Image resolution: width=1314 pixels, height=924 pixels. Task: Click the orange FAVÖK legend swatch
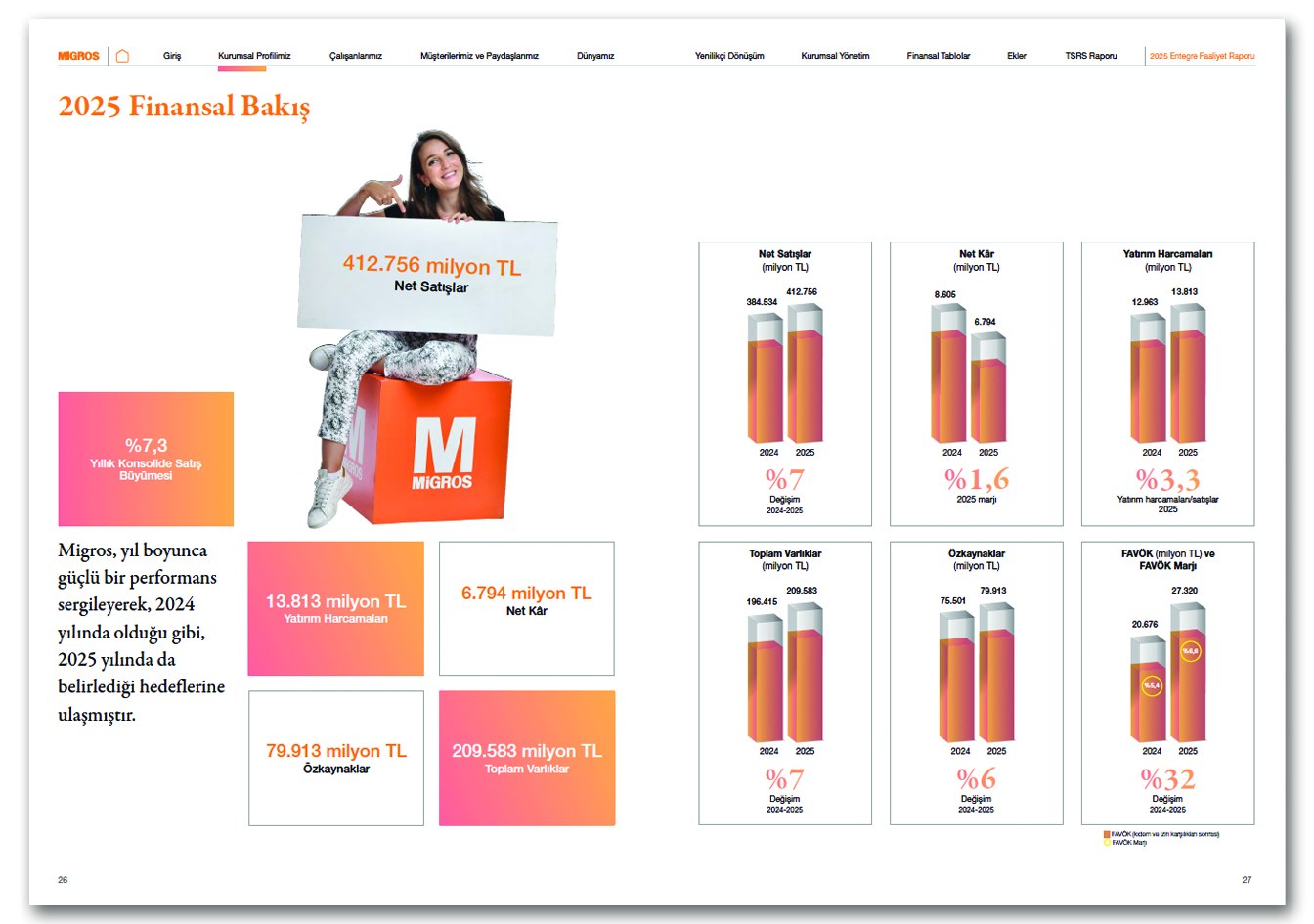[x=1107, y=834]
